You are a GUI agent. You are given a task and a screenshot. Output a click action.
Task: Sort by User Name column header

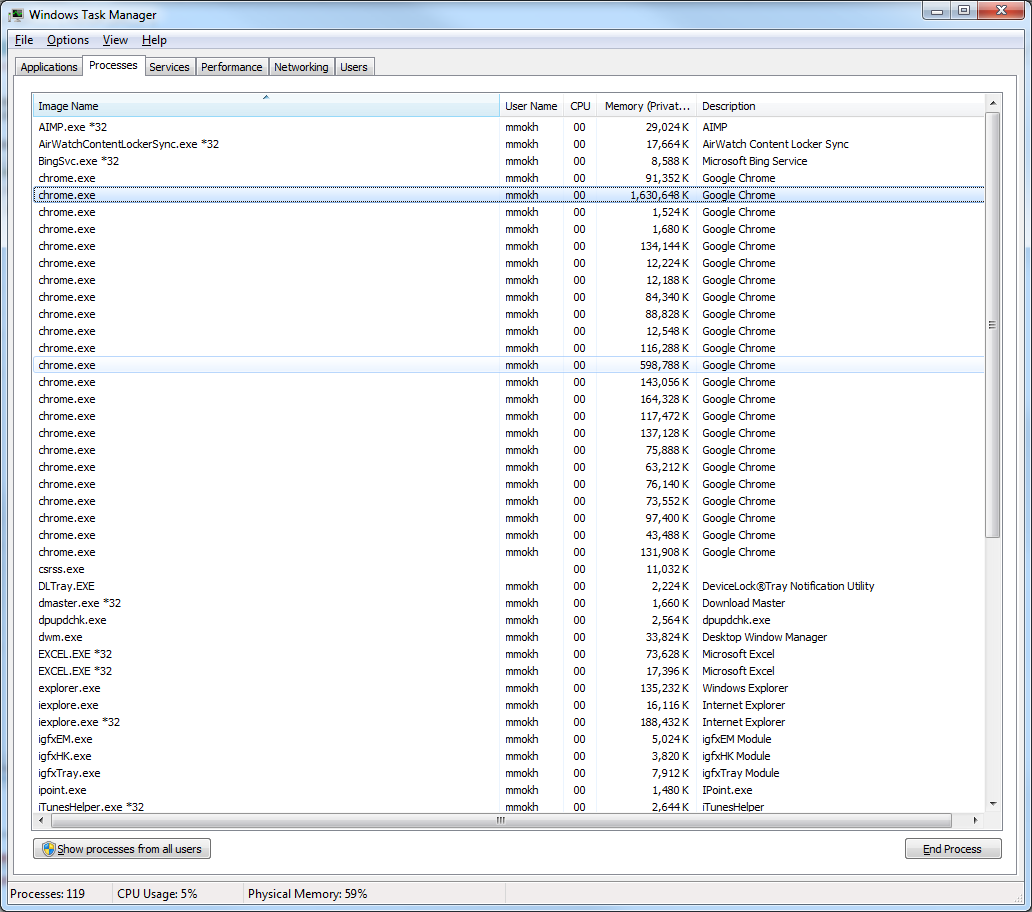tap(531, 106)
